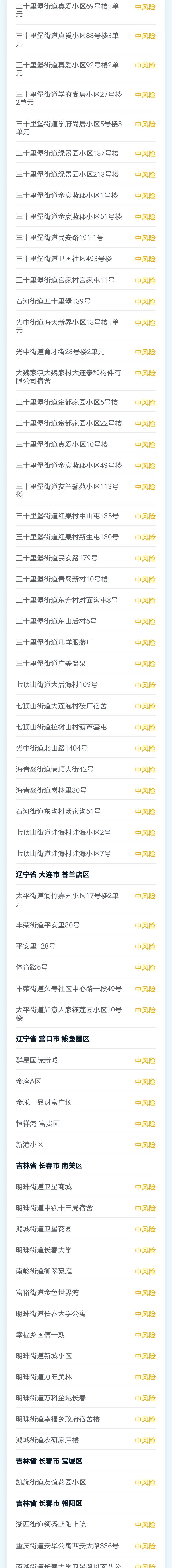Select the 金座A区 entry
The image size is (172, 1568).
coord(29,1082)
